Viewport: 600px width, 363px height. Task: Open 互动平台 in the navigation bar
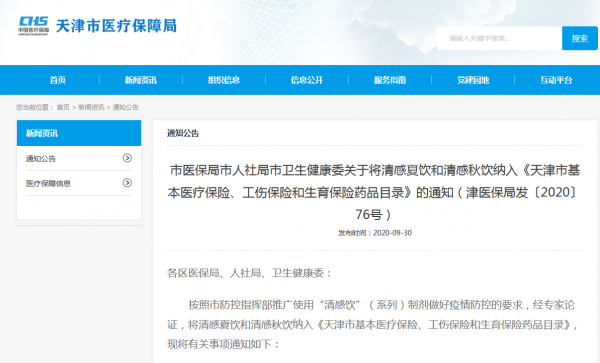(x=556, y=80)
